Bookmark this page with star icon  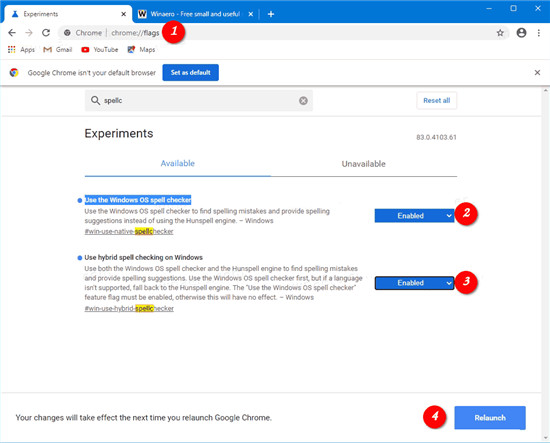(x=500, y=33)
